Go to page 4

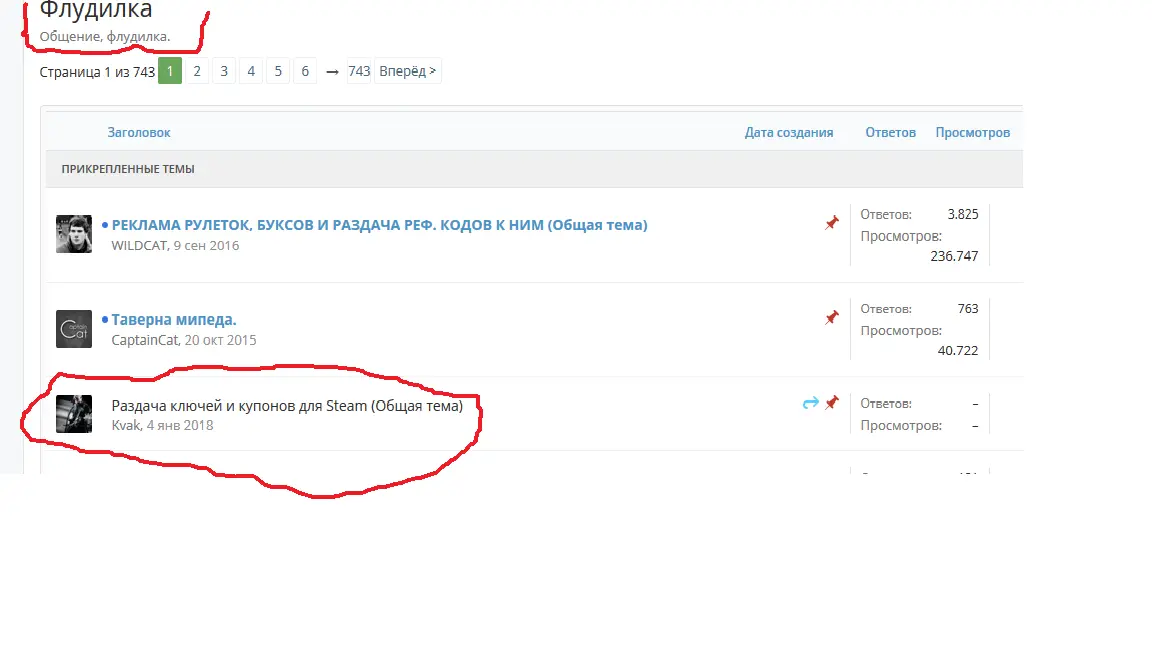(251, 71)
